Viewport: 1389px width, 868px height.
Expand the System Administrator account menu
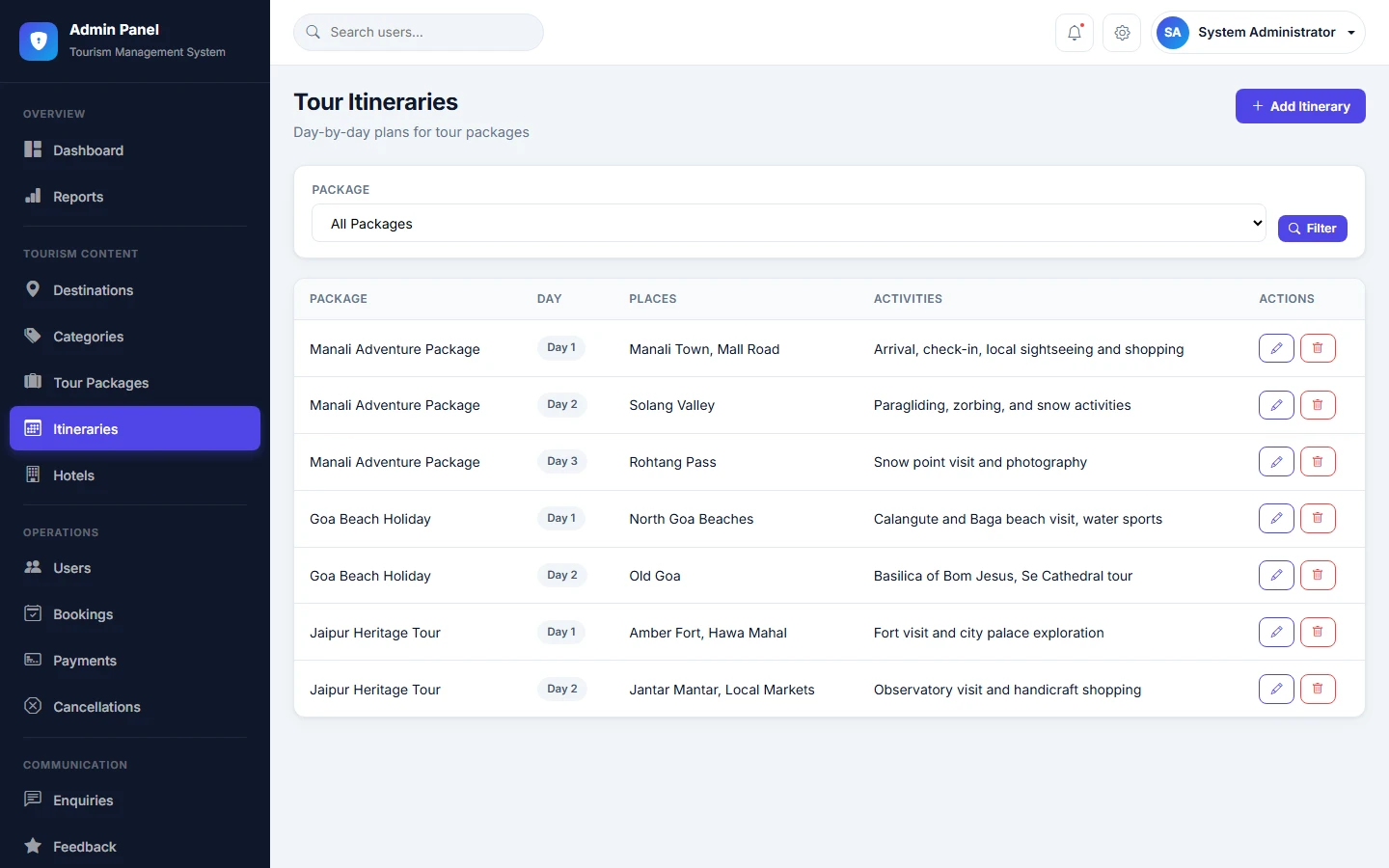pyautogui.click(x=1258, y=32)
